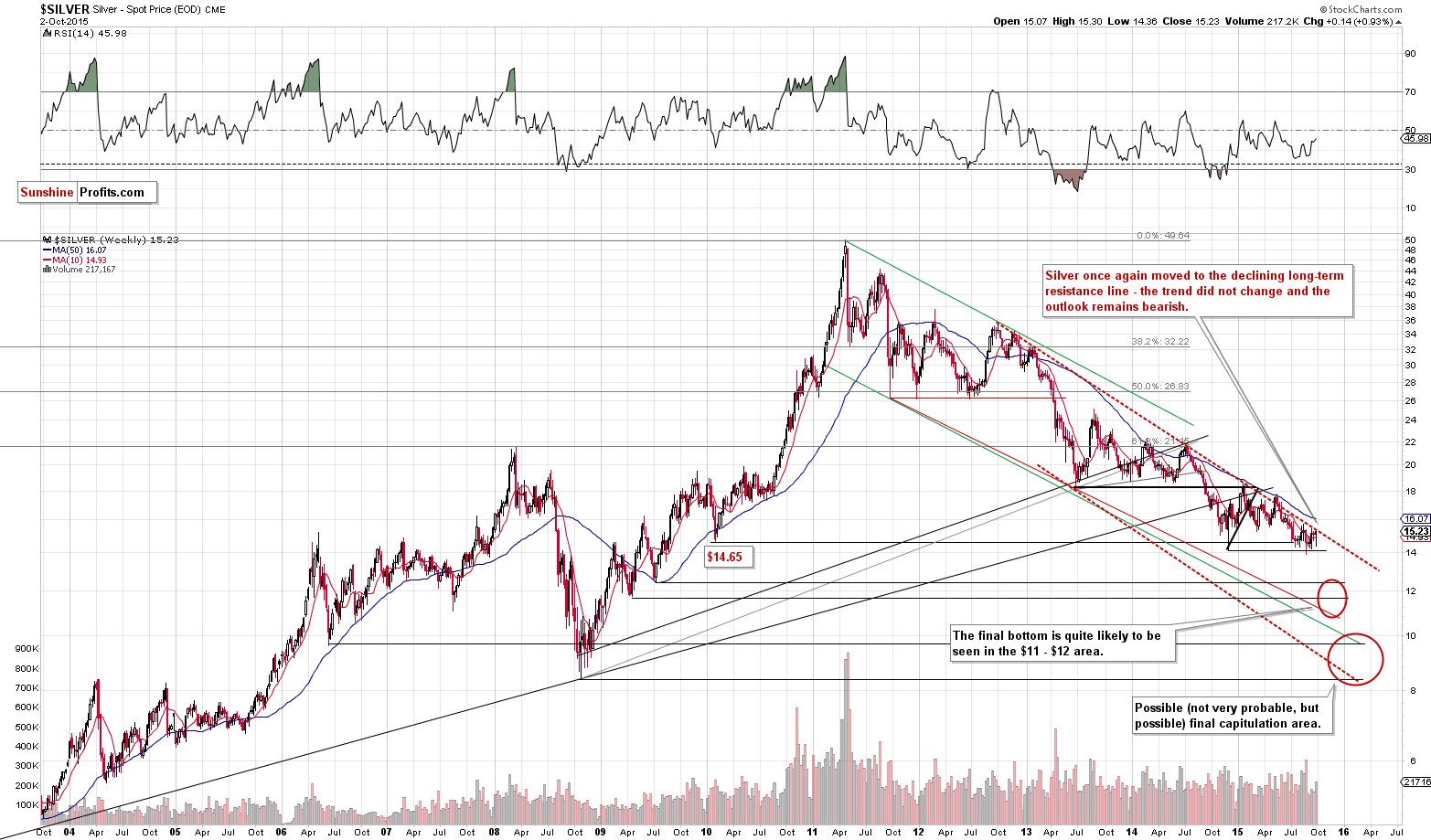Image resolution: width=1431 pixels, height=840 pixels.
Task: Click the '0.0%: 49.64' Fibonacci label
Action: click(1163, 236)
